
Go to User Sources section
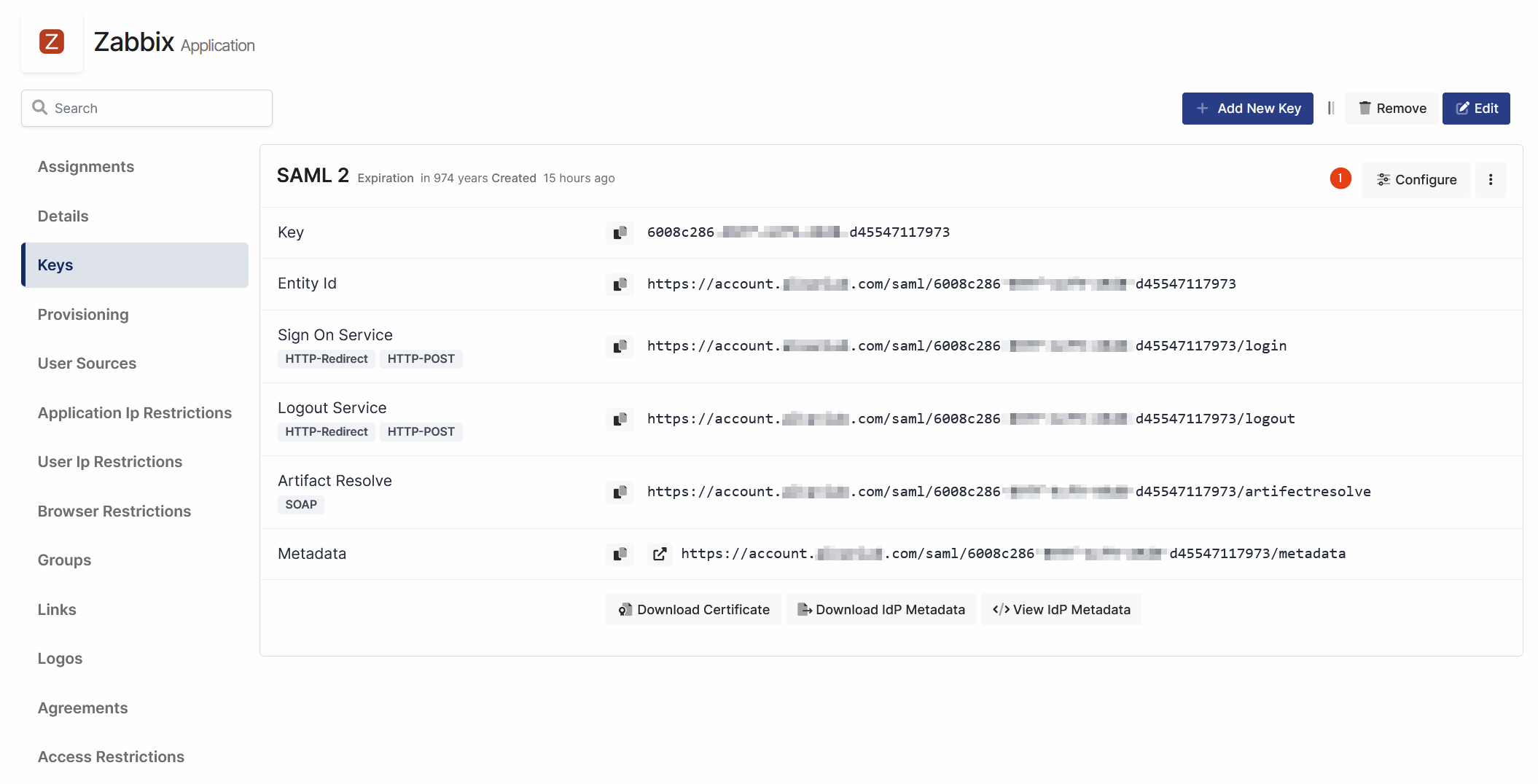pos(87,364)
